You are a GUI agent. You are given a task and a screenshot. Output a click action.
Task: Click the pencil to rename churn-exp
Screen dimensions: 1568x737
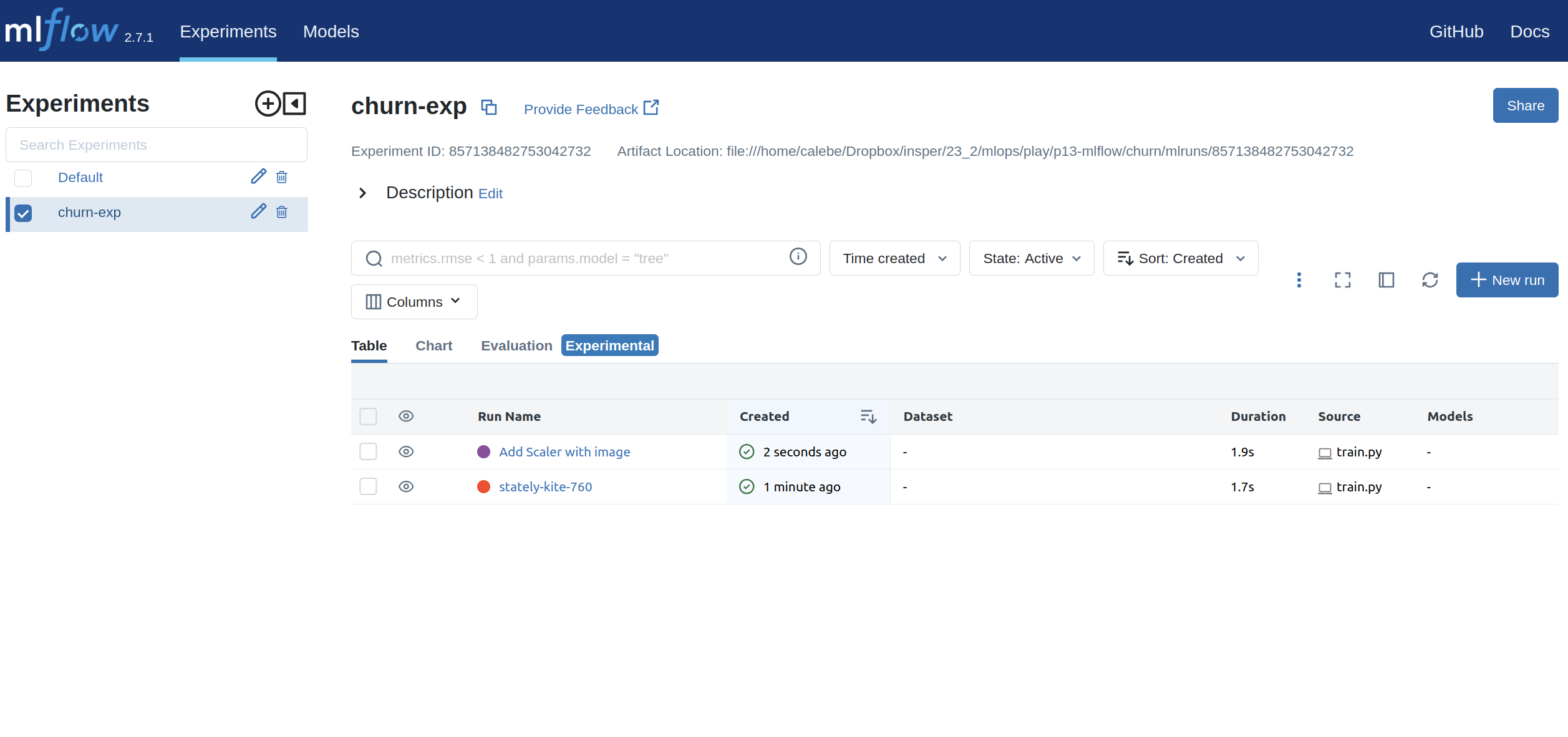[x=258, y=212]
